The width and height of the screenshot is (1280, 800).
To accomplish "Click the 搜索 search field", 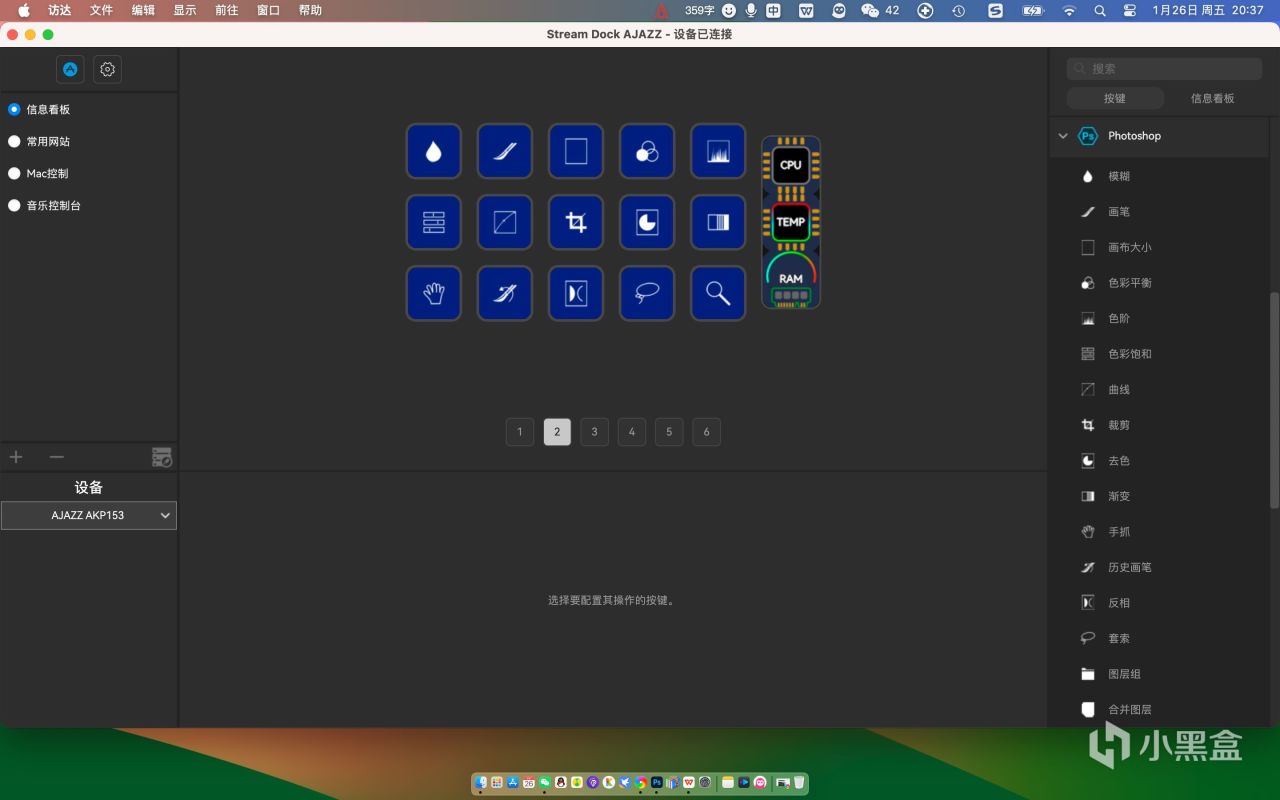I will pos(1165,68).
